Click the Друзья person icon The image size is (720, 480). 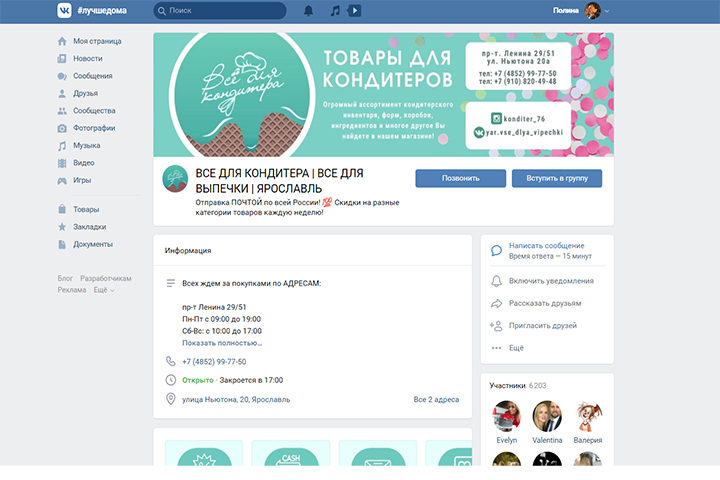[x=62, y=94]
